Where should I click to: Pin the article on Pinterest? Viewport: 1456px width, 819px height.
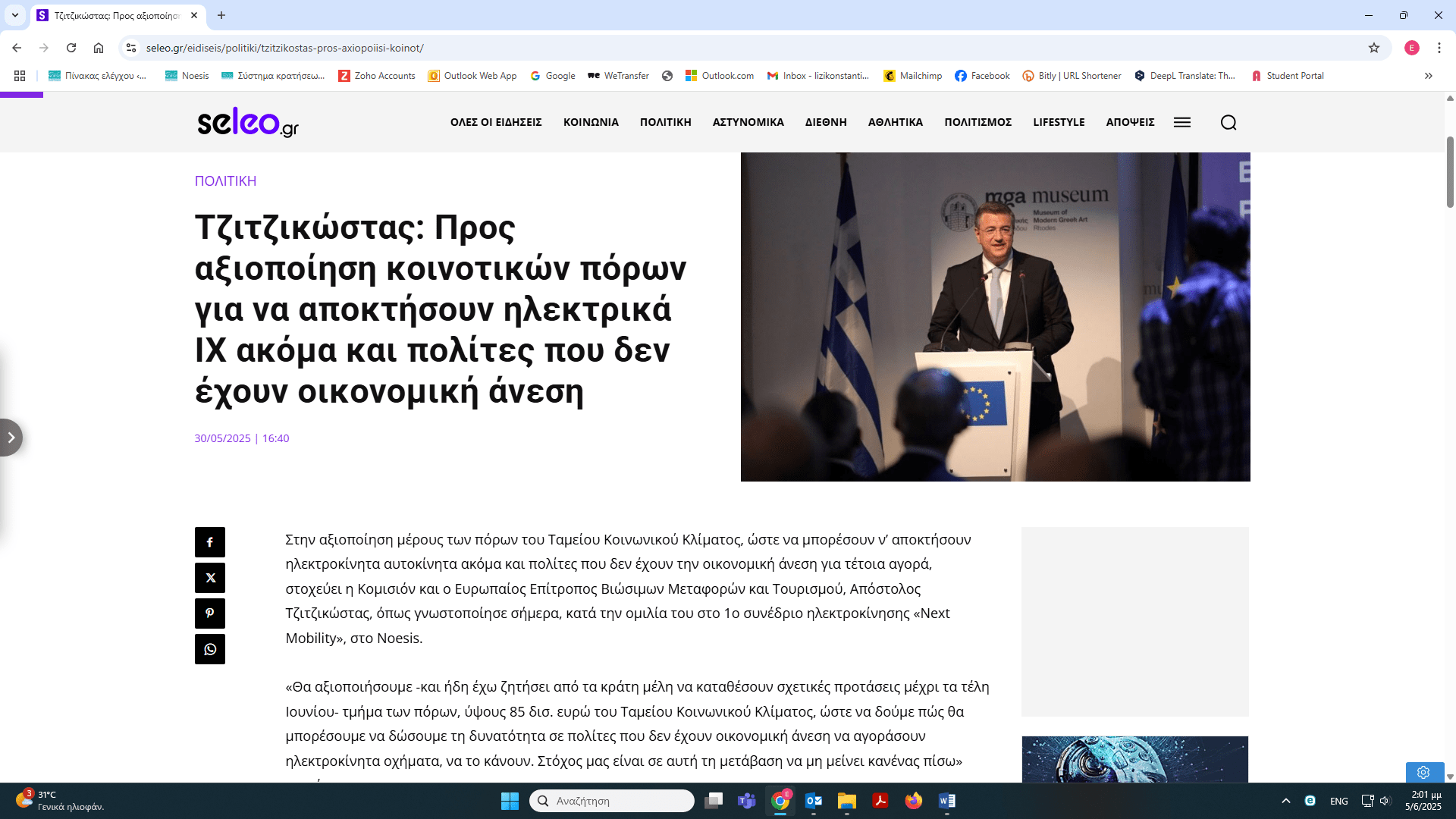(x=210, y=613)
